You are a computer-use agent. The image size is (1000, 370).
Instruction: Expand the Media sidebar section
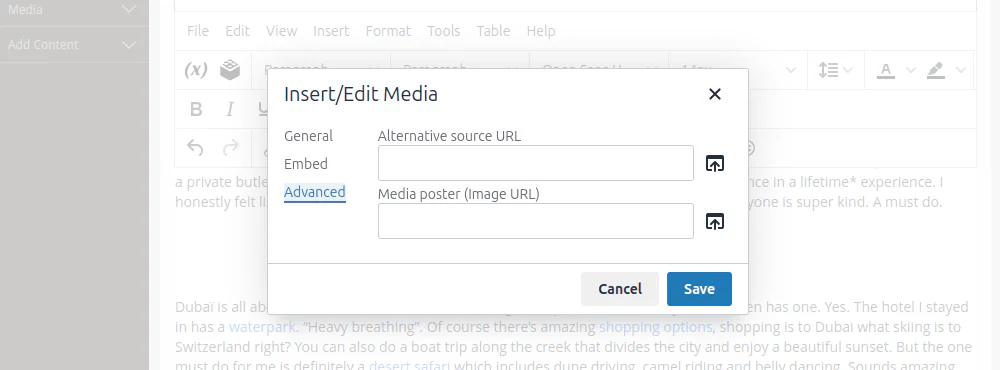[x=74, y=10]
